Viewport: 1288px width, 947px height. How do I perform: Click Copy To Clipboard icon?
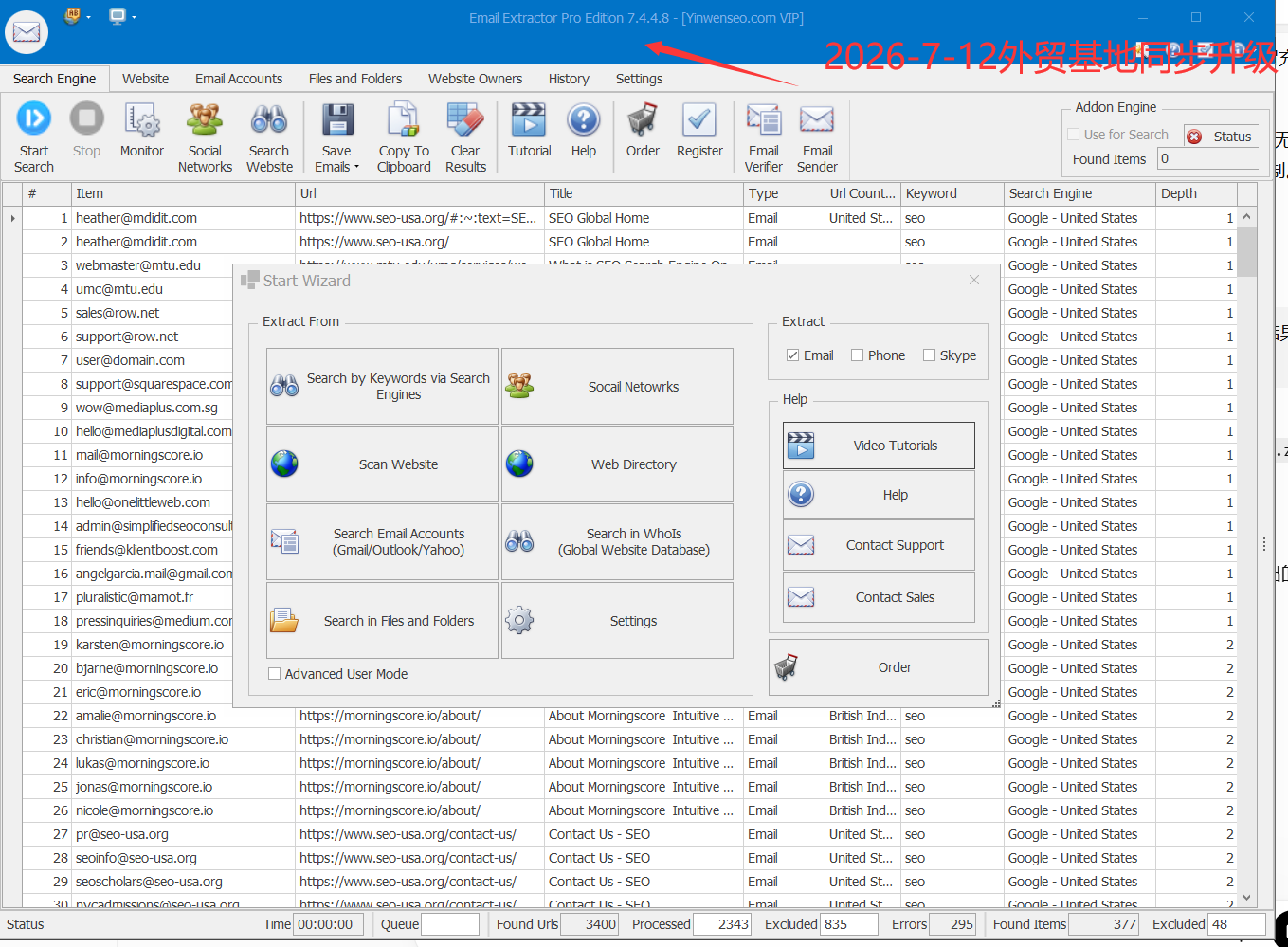click(x=404, y=120)
